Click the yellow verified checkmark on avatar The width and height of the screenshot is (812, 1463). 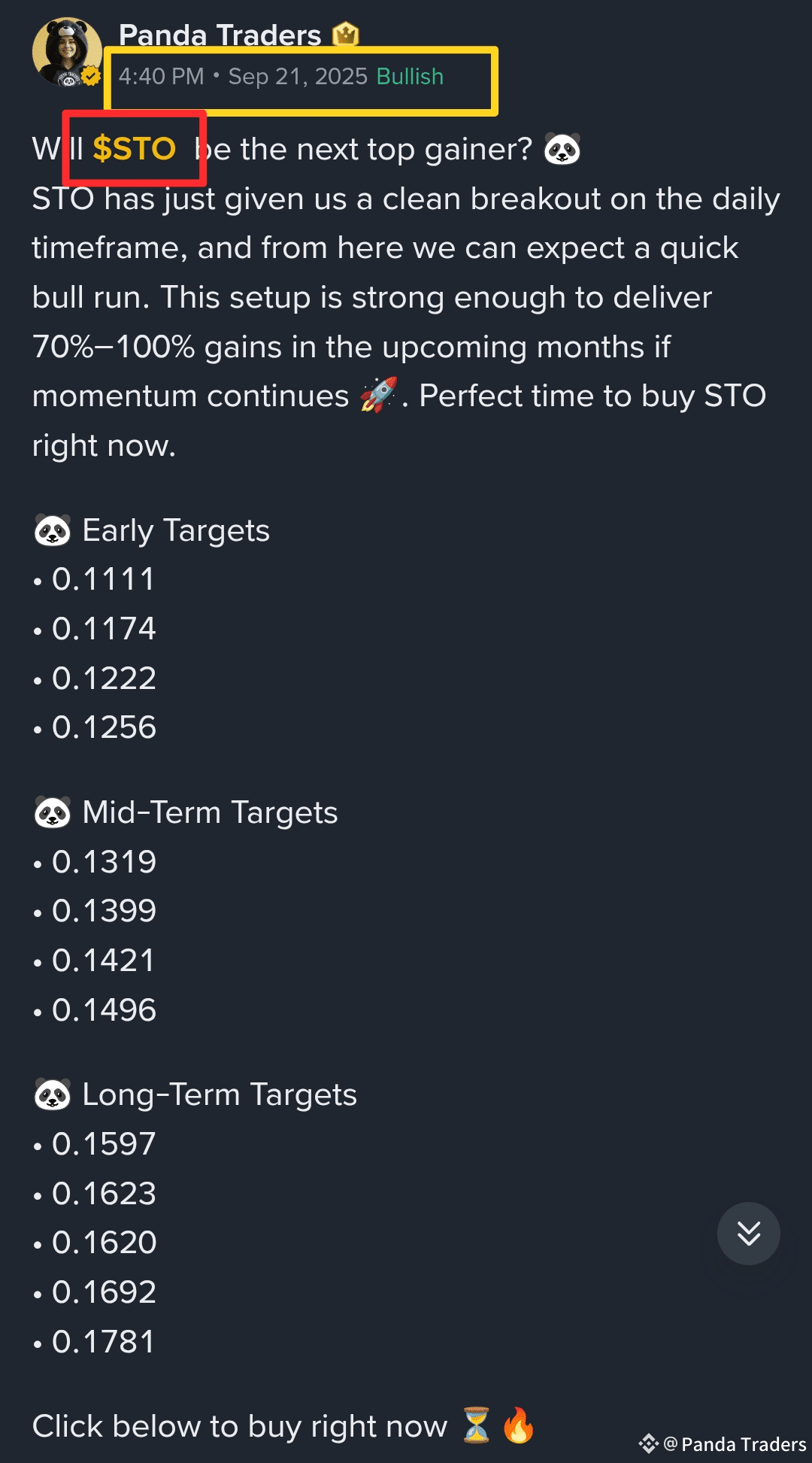point(92,76)
